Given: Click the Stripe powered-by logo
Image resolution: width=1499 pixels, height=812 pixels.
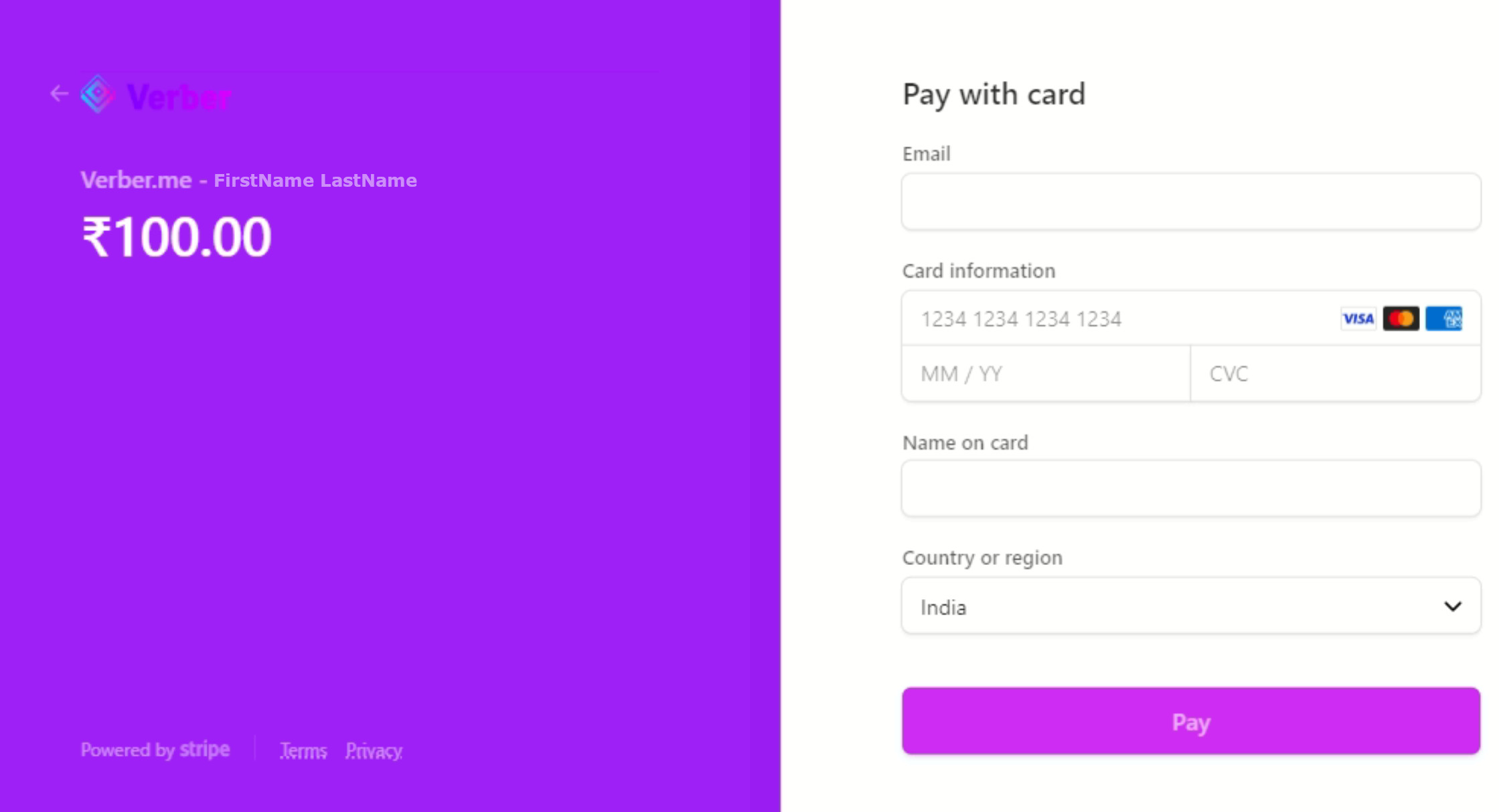Looking at the screenshot, I should tap(155, 750).
